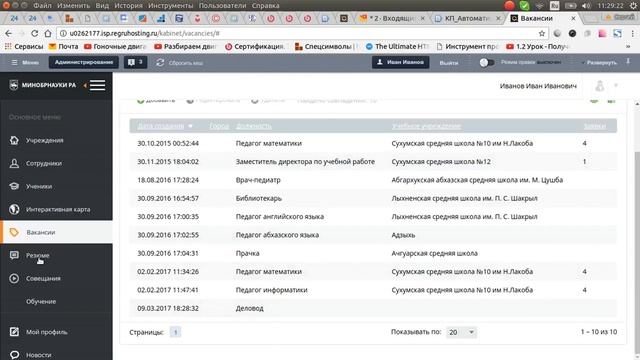The image size is (640, 360).
Task: Go to page 1 in pagination
Action: (175, 332)
